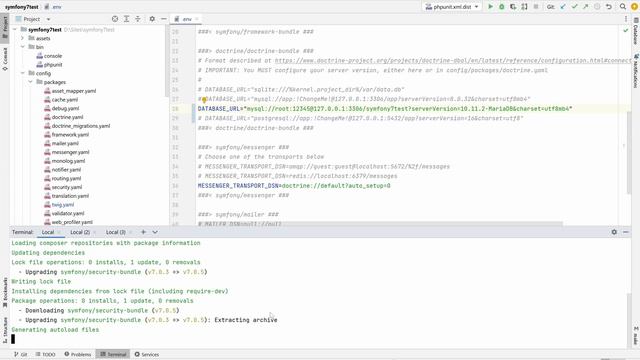
Task: Expand the assets folder
Action: click(x=22, y=38)
